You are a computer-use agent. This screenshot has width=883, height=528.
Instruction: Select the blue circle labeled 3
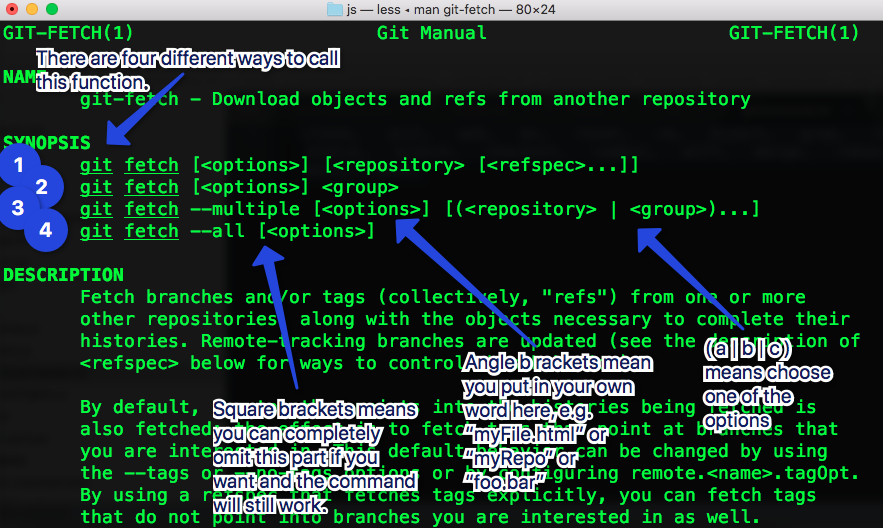(19, 208)
